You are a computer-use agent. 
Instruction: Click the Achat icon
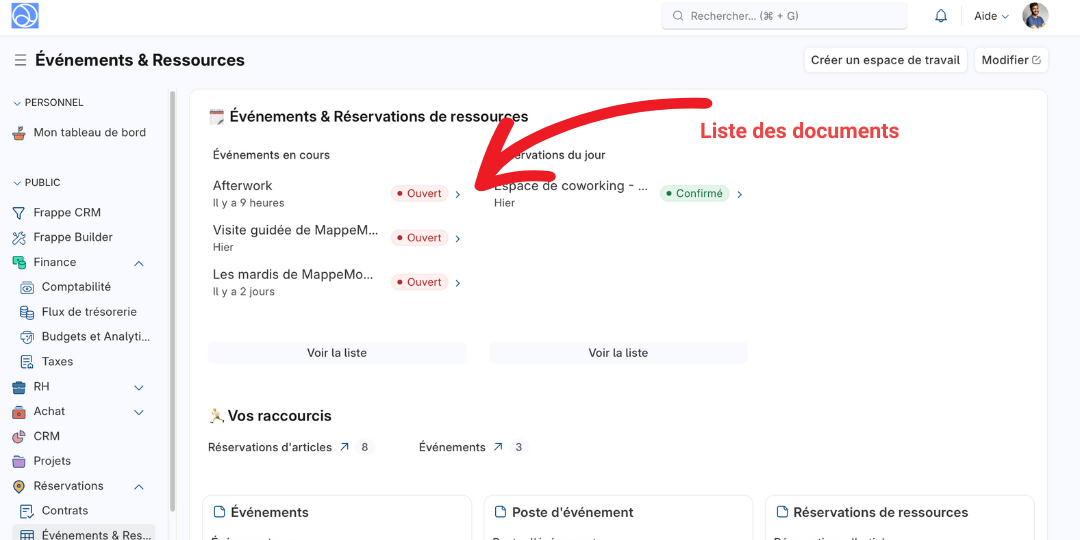pos(19,412)
